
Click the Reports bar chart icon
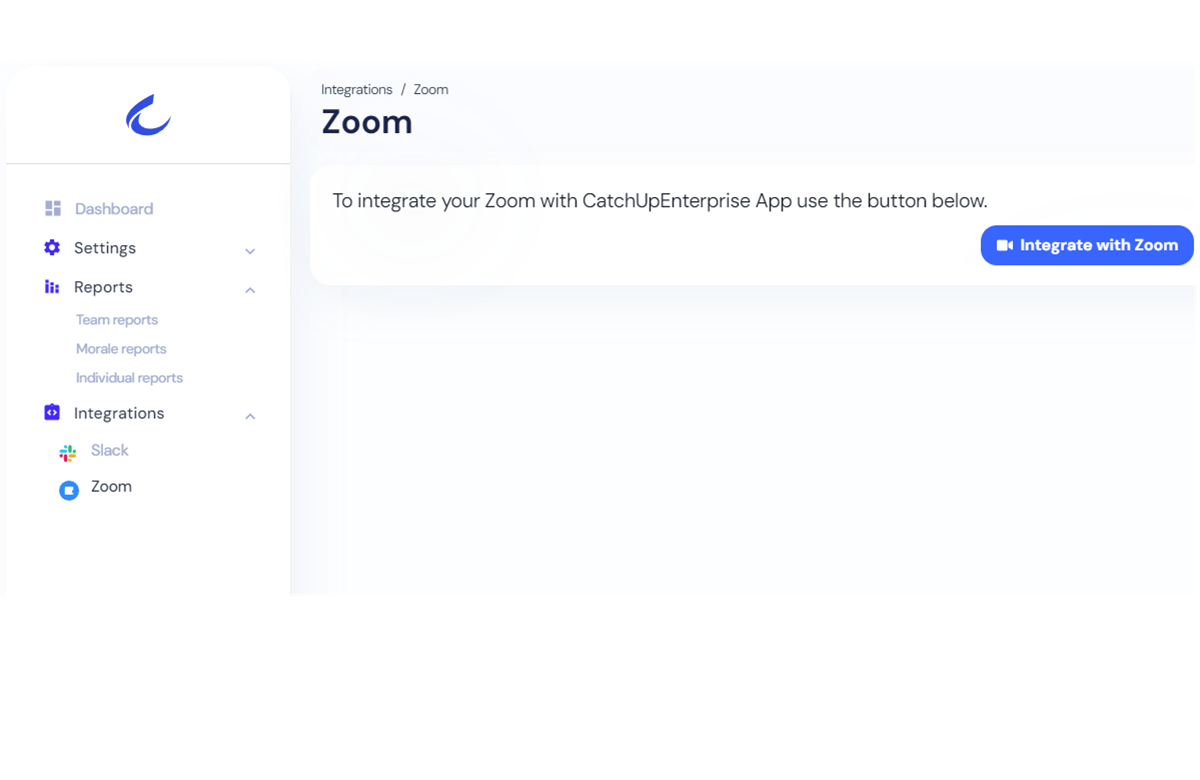click(52, 287)
